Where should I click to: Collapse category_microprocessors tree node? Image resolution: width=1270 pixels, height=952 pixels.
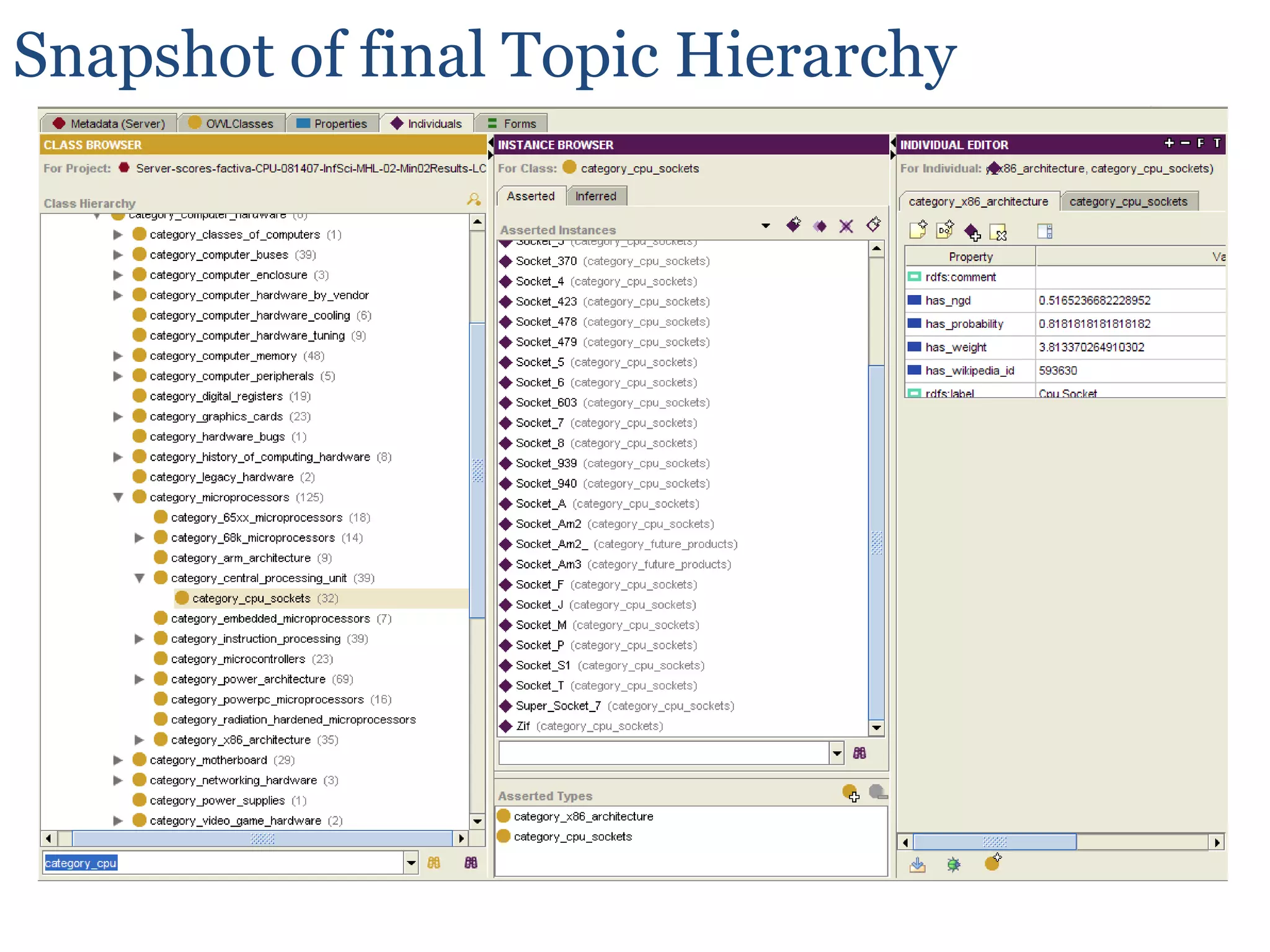click(118, 497)
